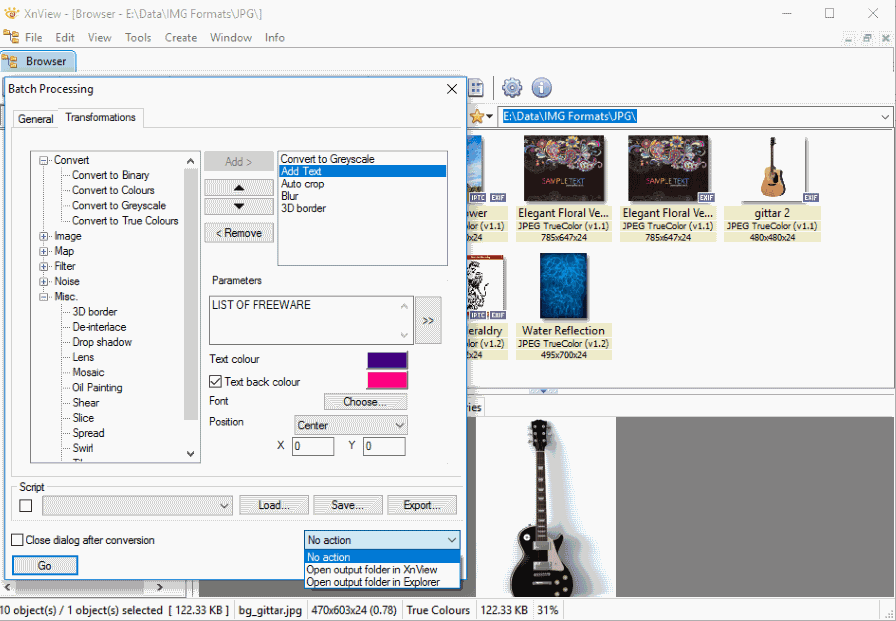Click the Go button

click(x=45, y=566)
